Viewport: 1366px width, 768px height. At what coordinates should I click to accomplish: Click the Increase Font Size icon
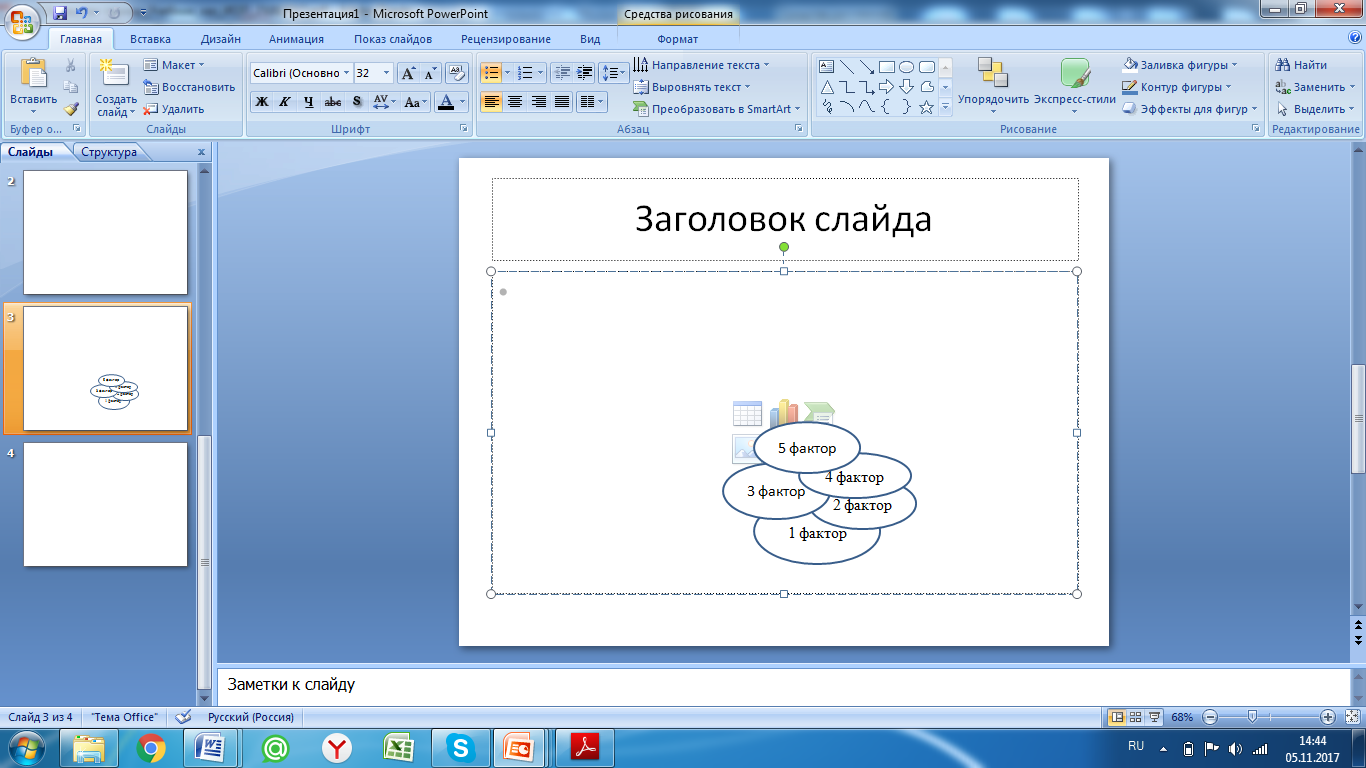[x=408, y=73]
